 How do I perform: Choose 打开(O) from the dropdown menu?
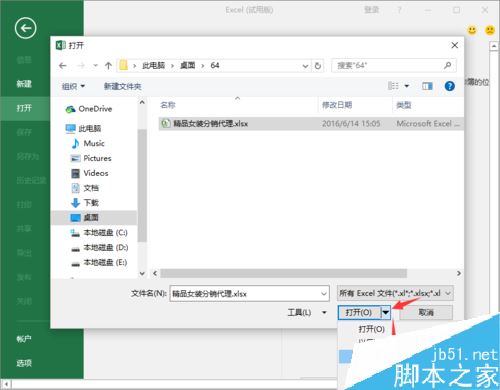pyautogui.click(x=371, y=329)
